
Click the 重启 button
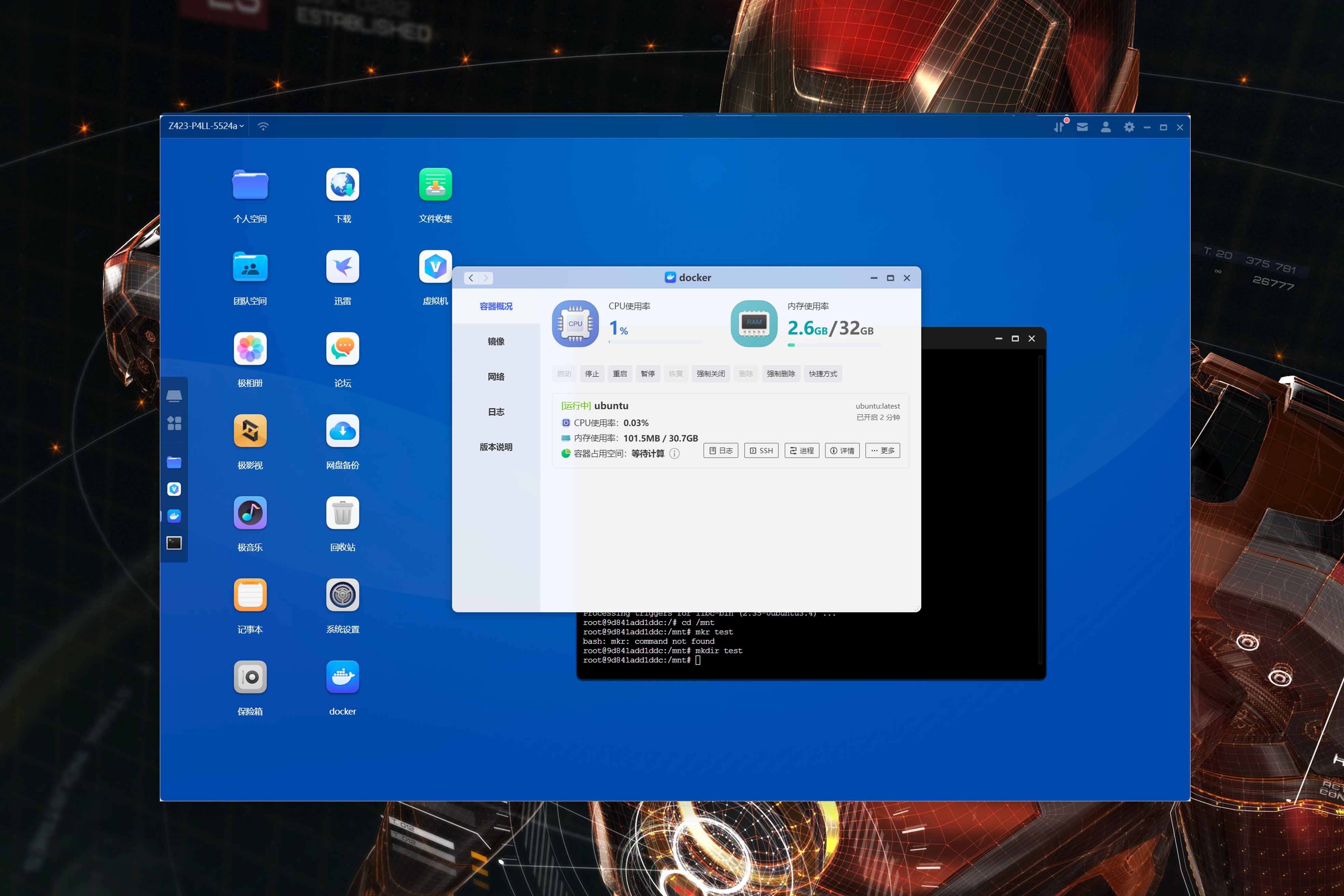coord(620,374)
